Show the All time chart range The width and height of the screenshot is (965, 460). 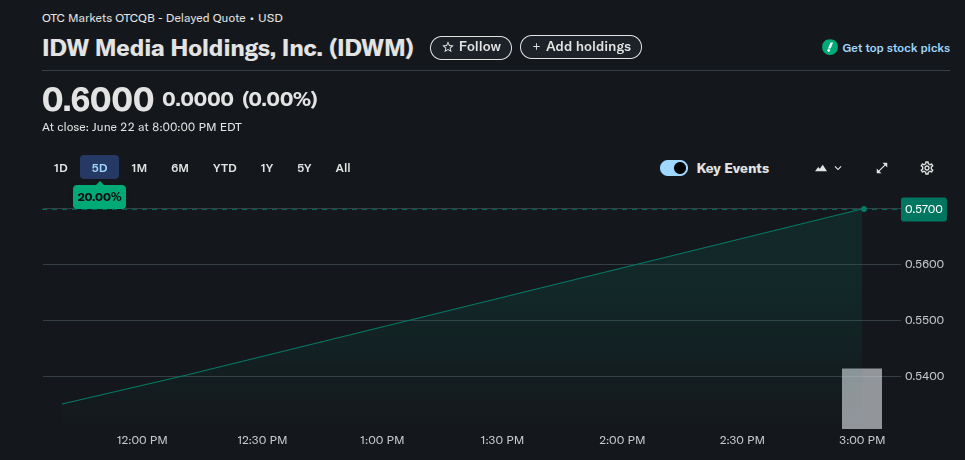pos(343,168)
